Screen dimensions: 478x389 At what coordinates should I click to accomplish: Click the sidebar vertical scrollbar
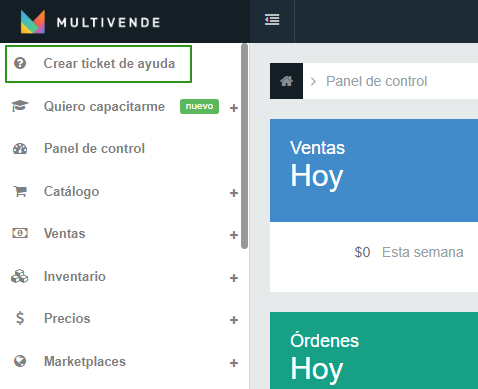coord(244,146)
